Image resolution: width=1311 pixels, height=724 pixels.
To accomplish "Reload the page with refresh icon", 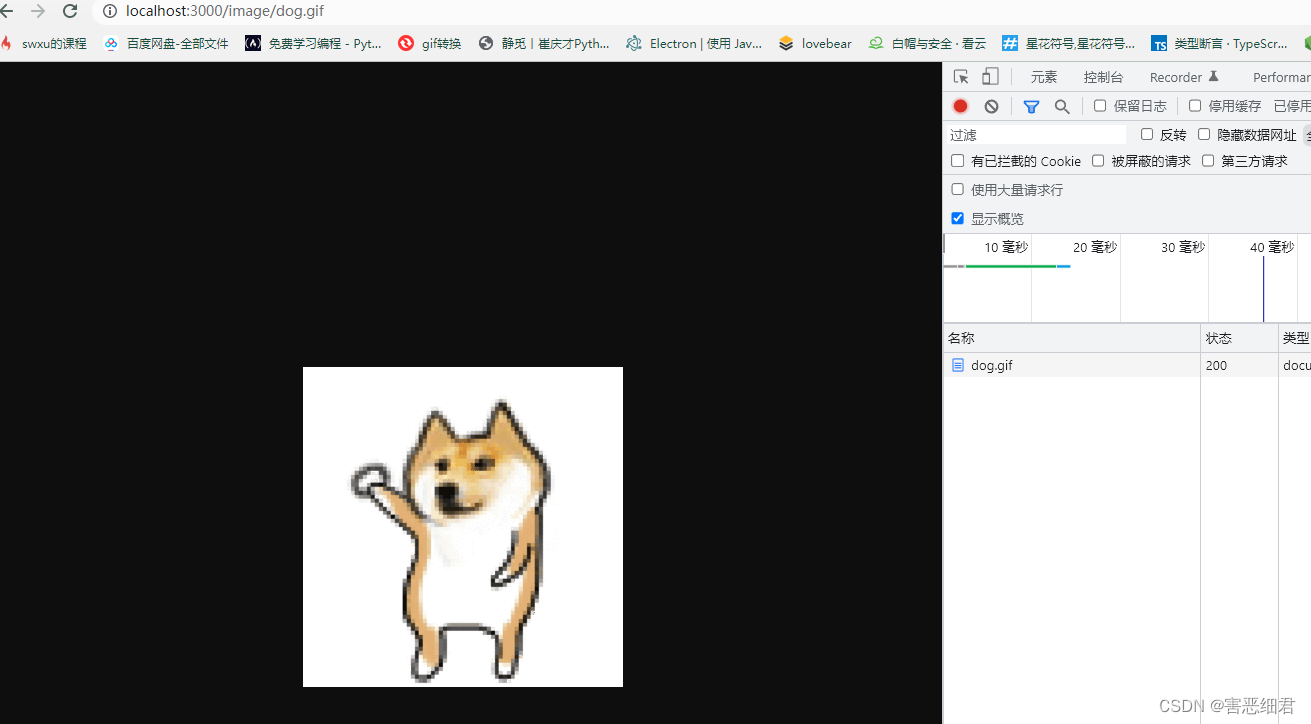I will click(70, 11).
